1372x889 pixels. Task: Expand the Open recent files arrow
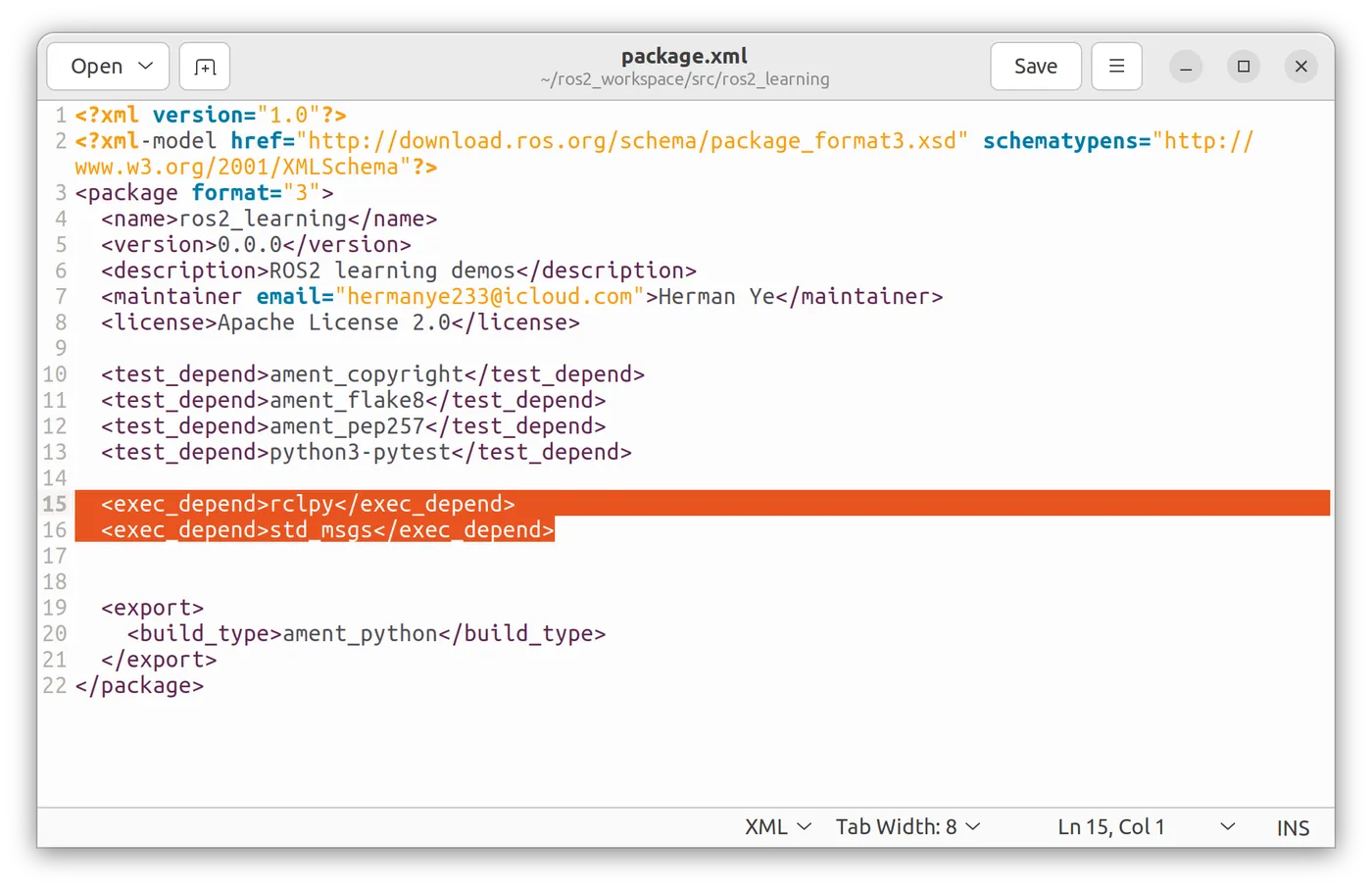pos(147,67)
